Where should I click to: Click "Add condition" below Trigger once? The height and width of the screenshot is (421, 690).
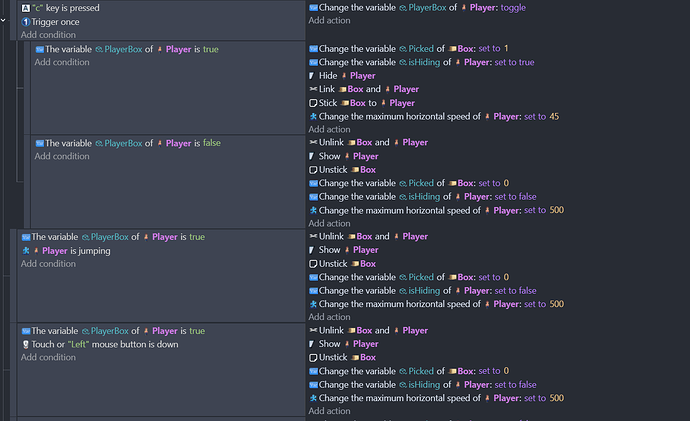[48, 34]
